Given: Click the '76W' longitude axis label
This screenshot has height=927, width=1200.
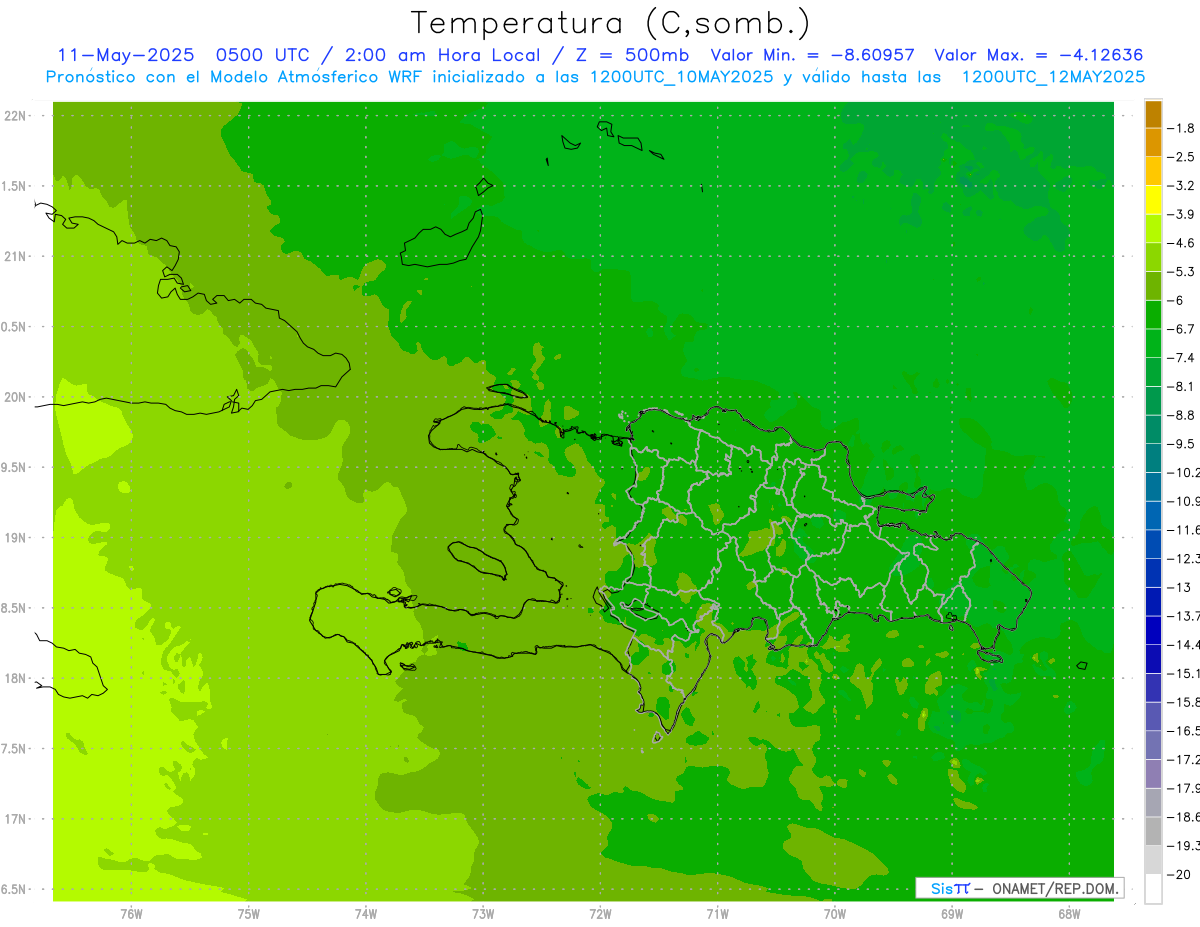Looking at the screenshot, I should (x=131, y=914).
